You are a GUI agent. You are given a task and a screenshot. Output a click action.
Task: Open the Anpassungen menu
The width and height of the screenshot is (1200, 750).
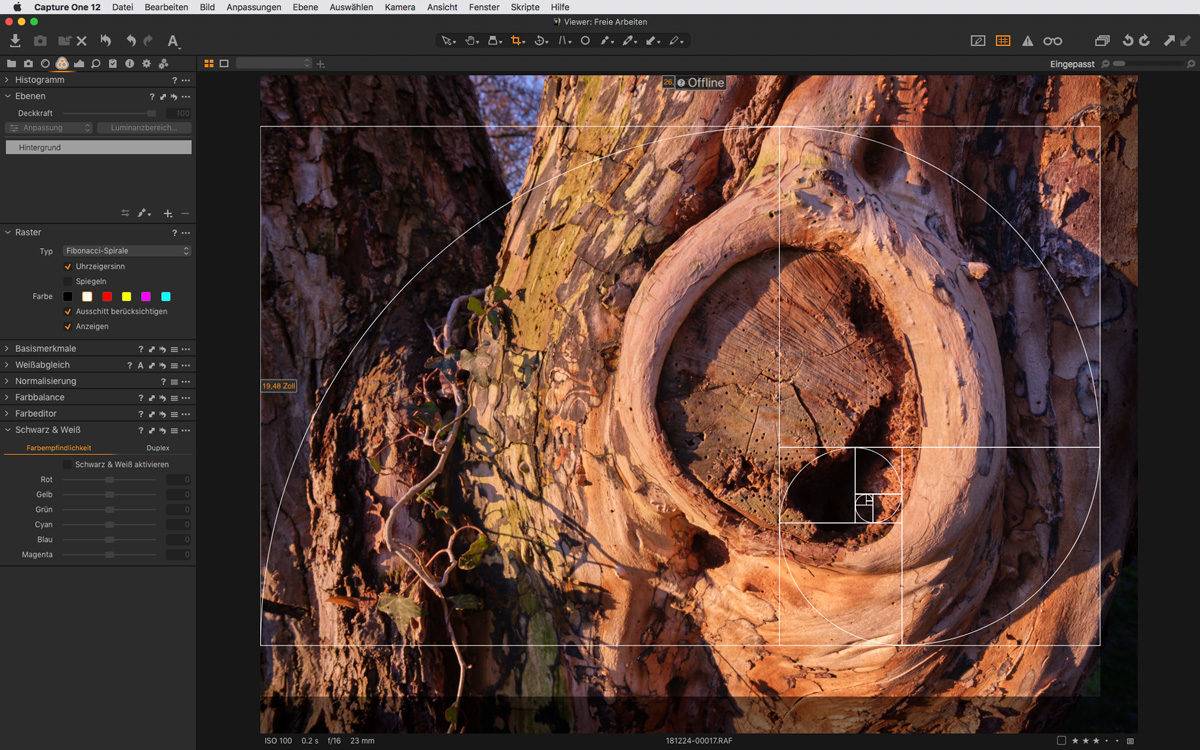click(x=253, y=7)
